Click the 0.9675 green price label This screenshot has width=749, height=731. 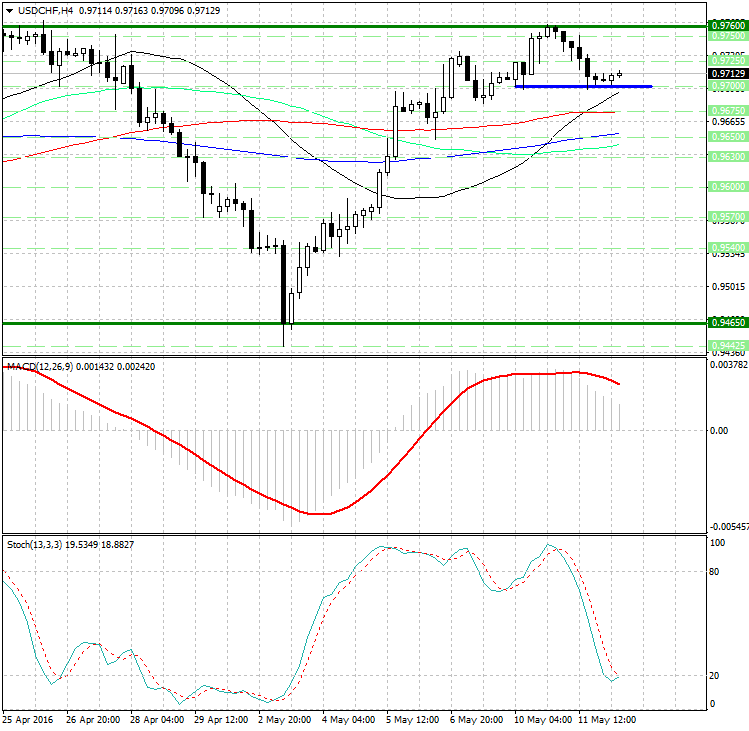click(x=725, y=110)
